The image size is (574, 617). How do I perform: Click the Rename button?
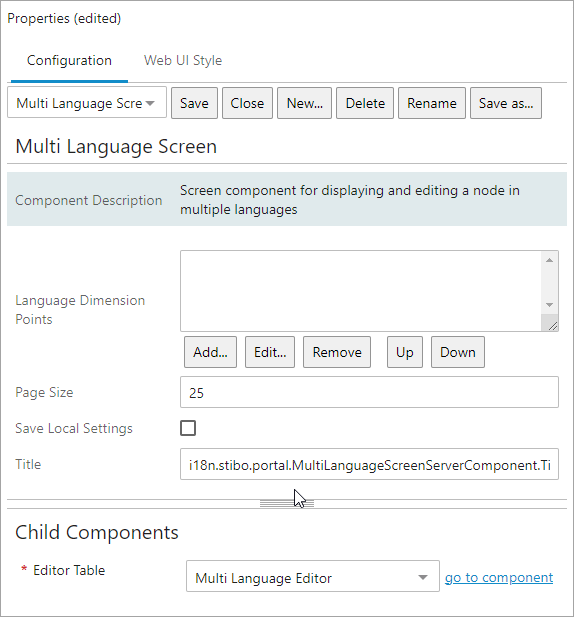click(x=432, y=103)
